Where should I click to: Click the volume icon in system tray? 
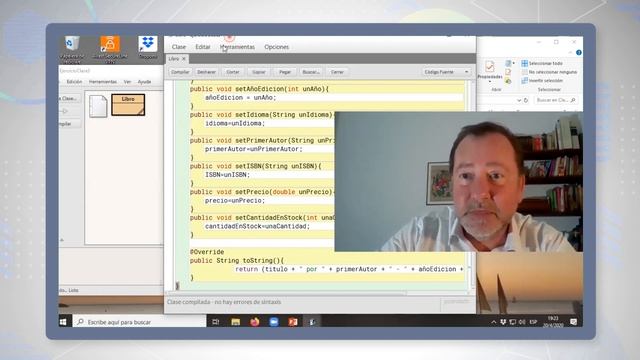(522, 322)
